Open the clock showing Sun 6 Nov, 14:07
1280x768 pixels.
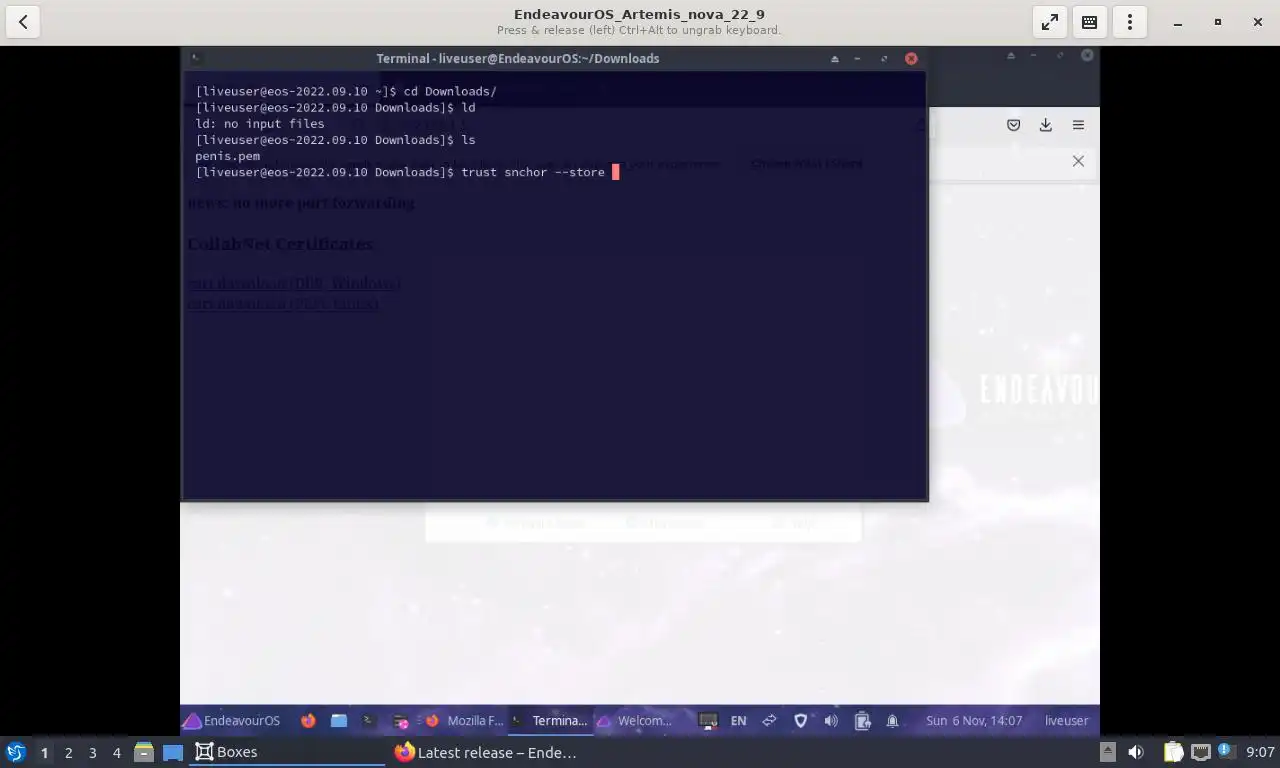tap(974, 720)
